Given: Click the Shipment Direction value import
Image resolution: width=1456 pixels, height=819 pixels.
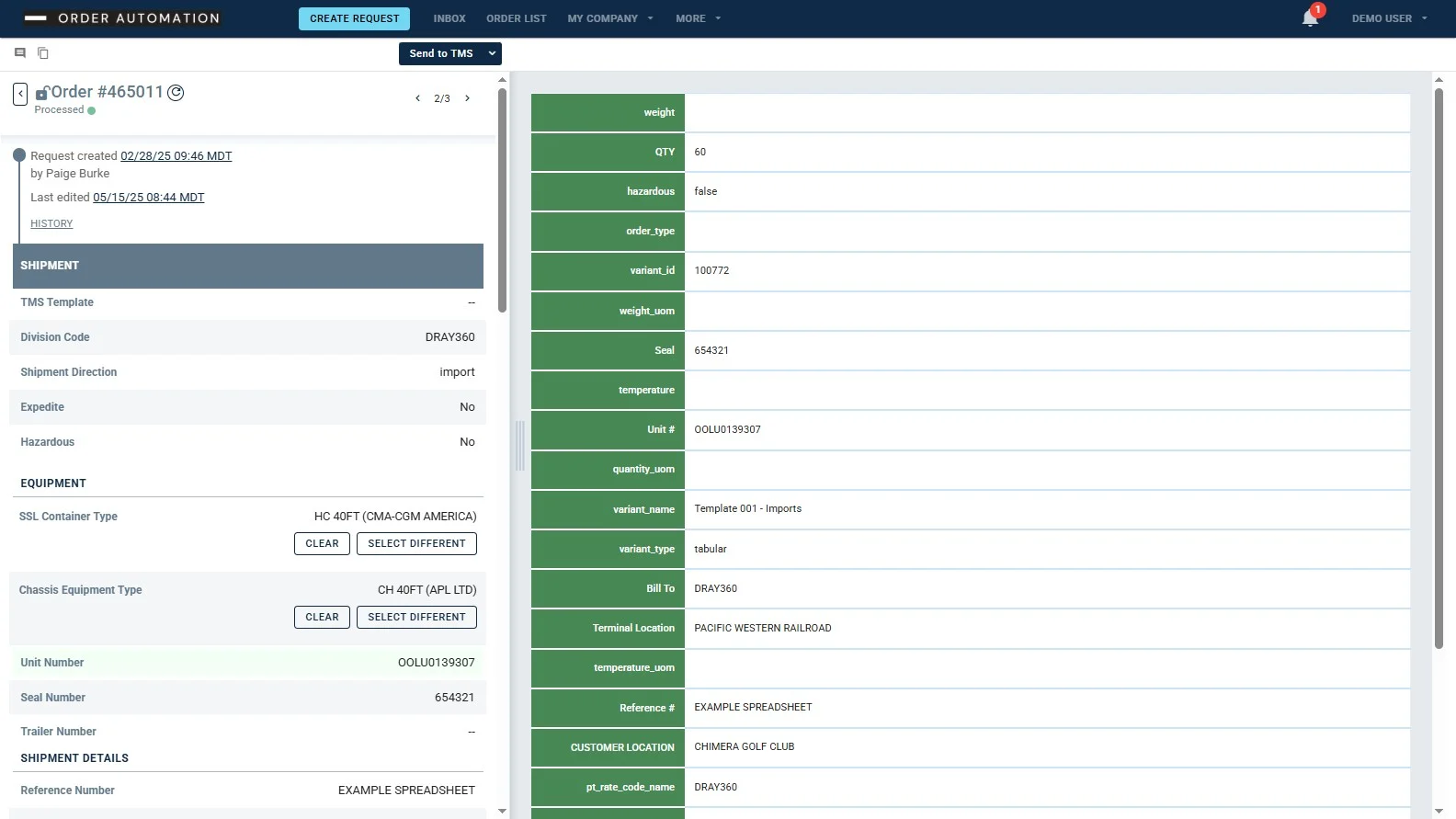Looking at the screenshot, I should tap(458, 372).
